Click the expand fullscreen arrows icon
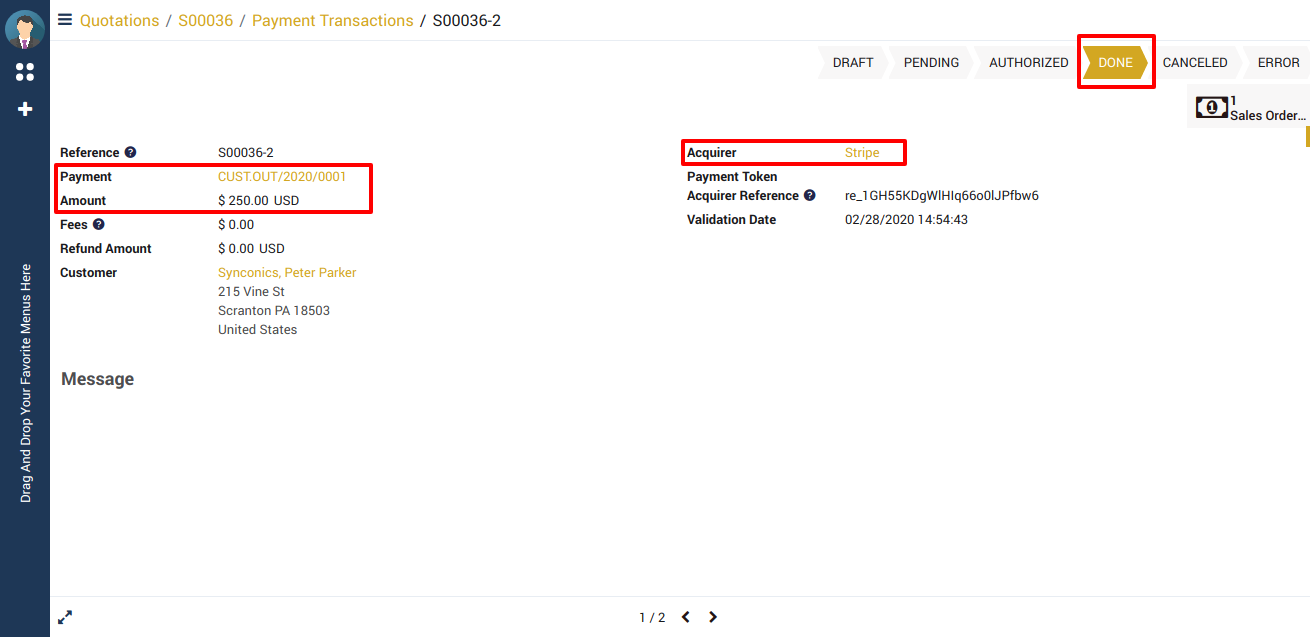Screen dimensions: 1310x637 [65, 618]
